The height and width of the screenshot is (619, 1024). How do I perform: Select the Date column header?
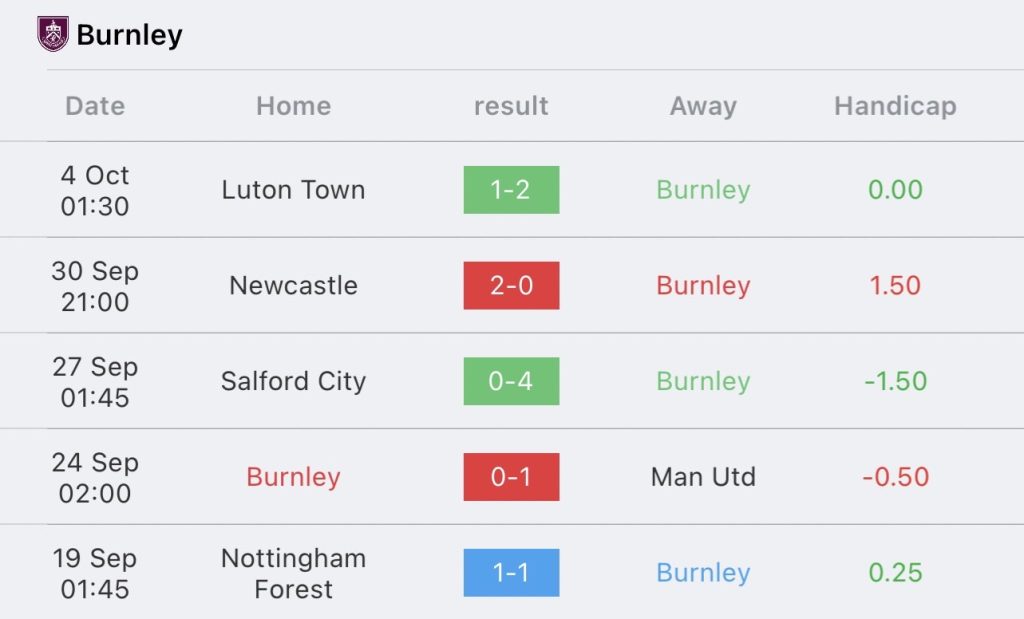pos(95,106)
